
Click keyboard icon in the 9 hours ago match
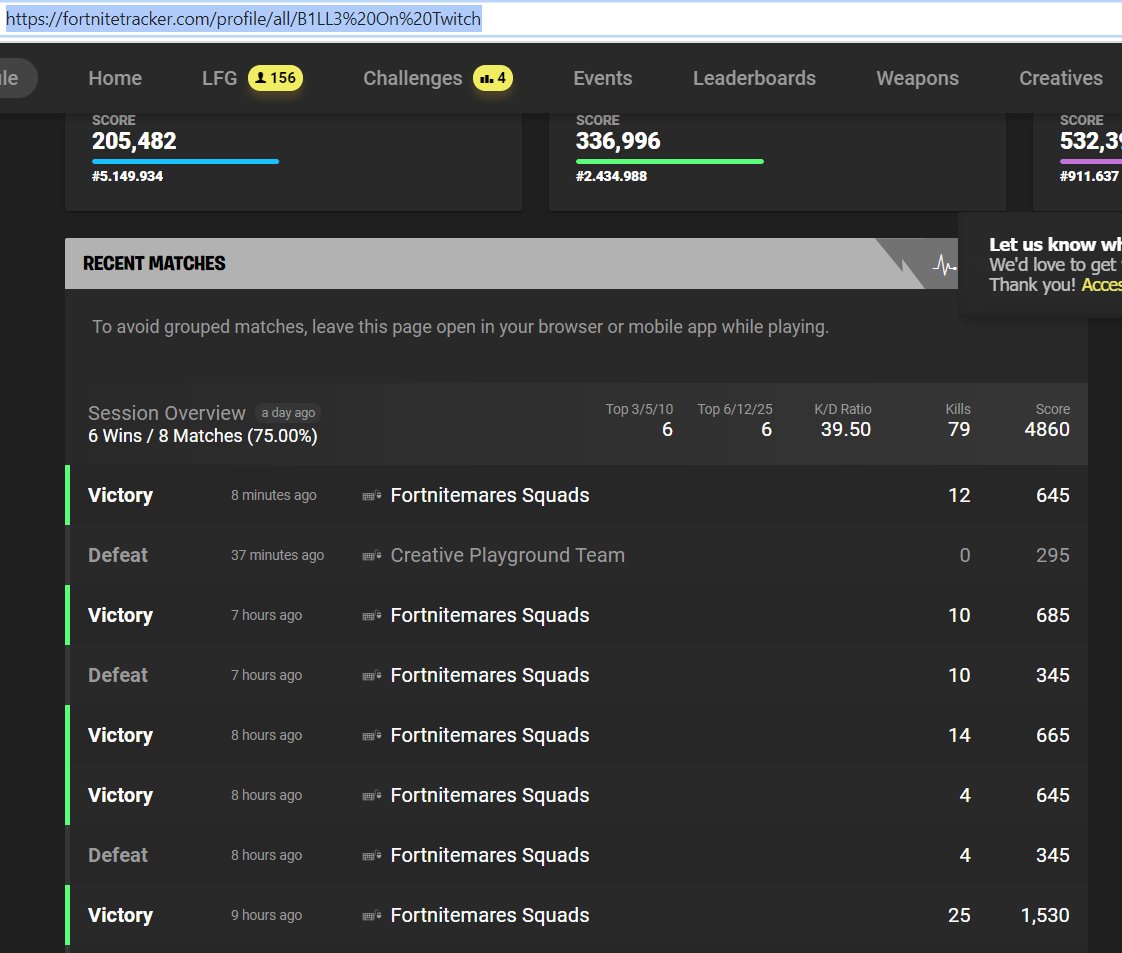[371, 917]
